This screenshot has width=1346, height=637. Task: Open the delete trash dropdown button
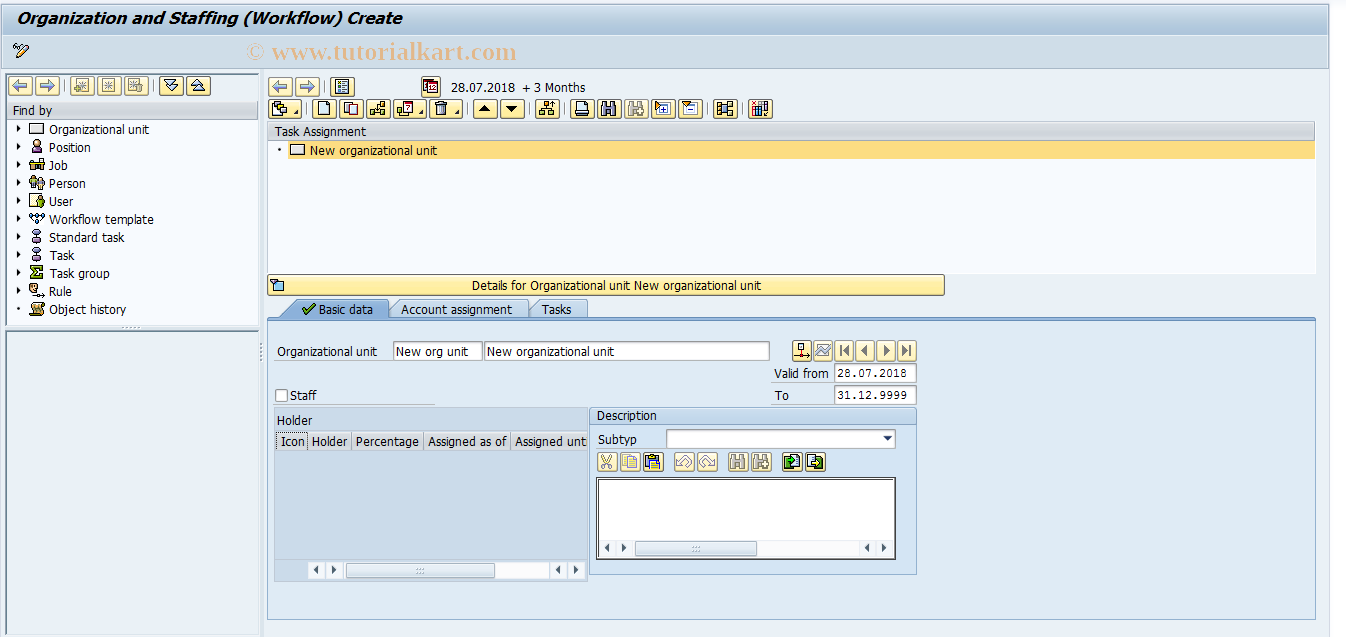coord(445,109)
